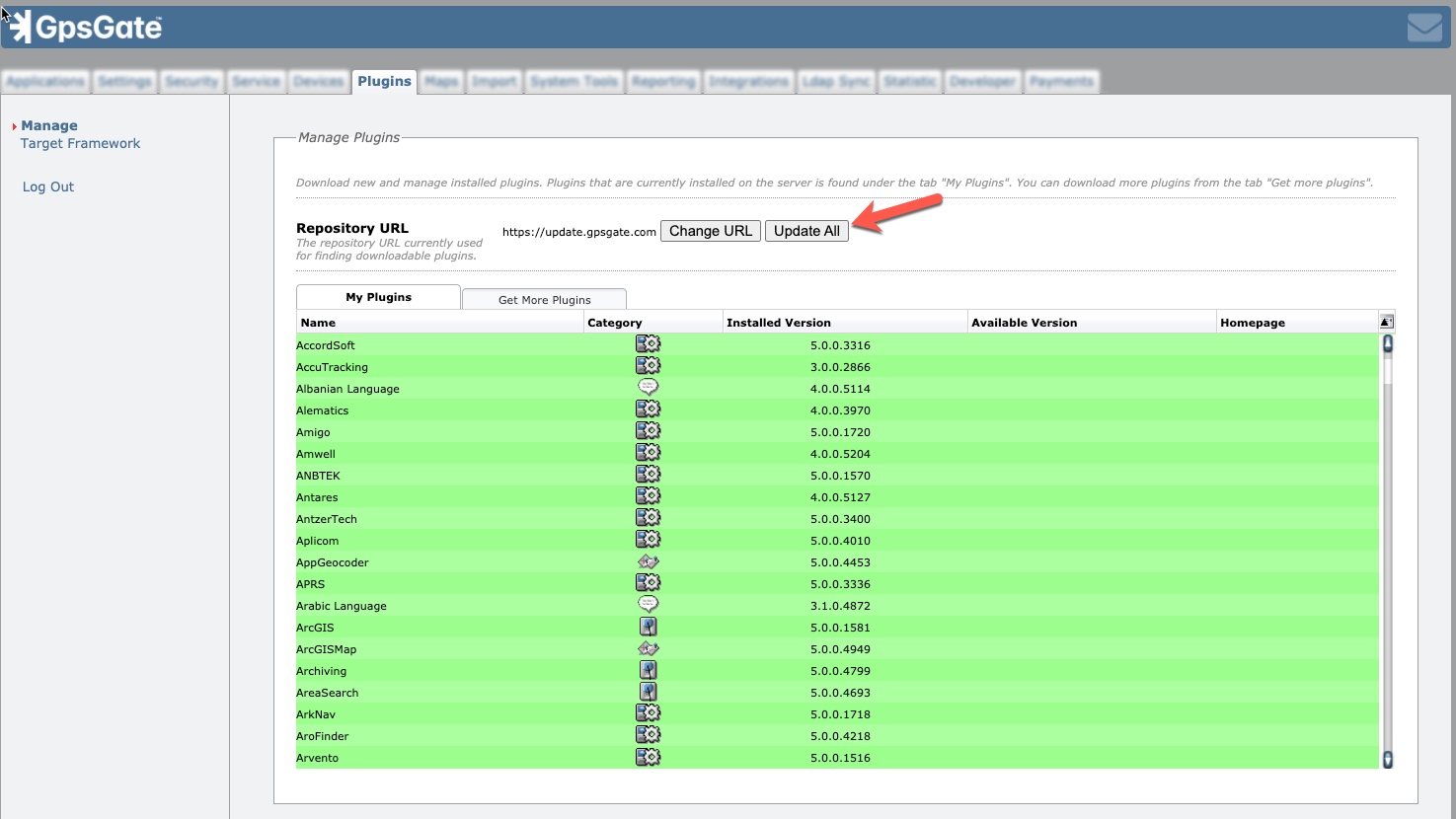This screenshot has height=819, width=1456.
Task: Click the category icon in ArcGIS row
Action: pos(648,627)
